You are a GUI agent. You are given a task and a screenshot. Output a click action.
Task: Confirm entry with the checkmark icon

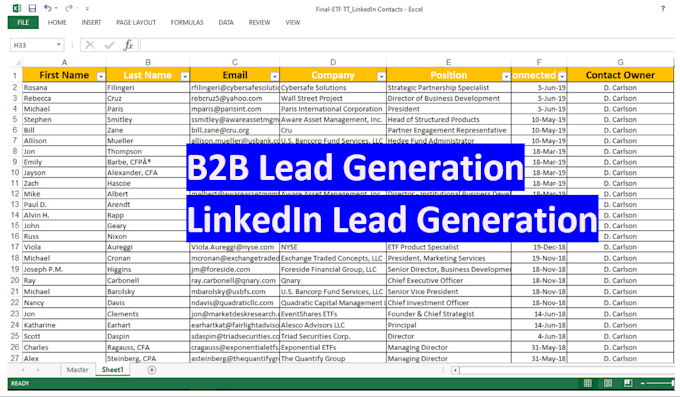pyautogui.click(x=109, y=45)
